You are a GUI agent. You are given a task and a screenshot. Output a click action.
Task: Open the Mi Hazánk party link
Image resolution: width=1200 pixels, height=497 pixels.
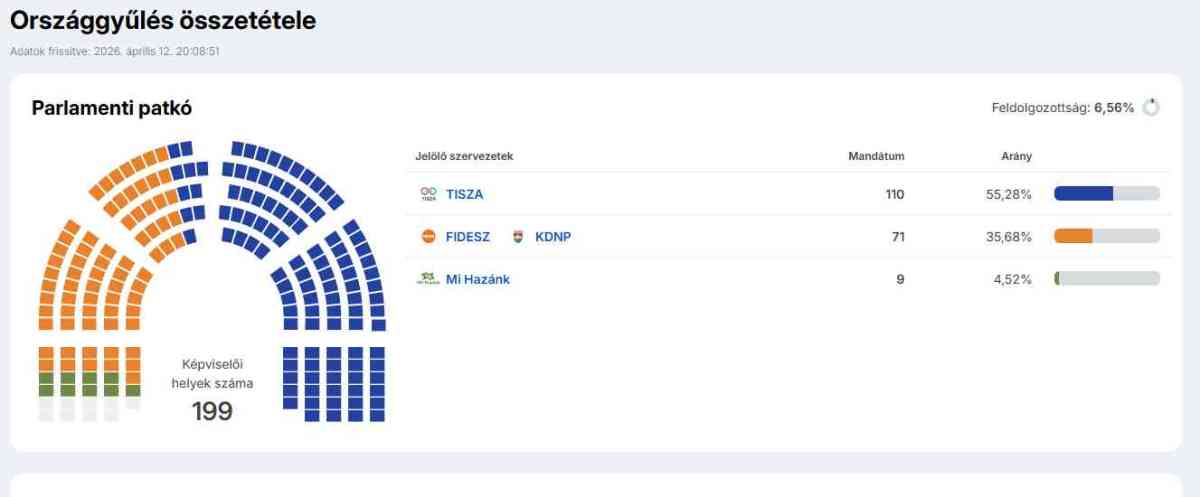click(477, 279)
